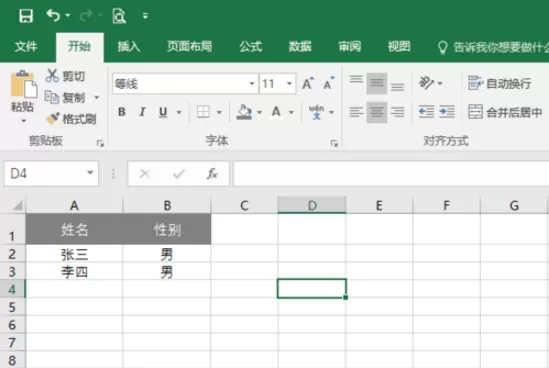Apply fill color paint bucket

point(244,112)
